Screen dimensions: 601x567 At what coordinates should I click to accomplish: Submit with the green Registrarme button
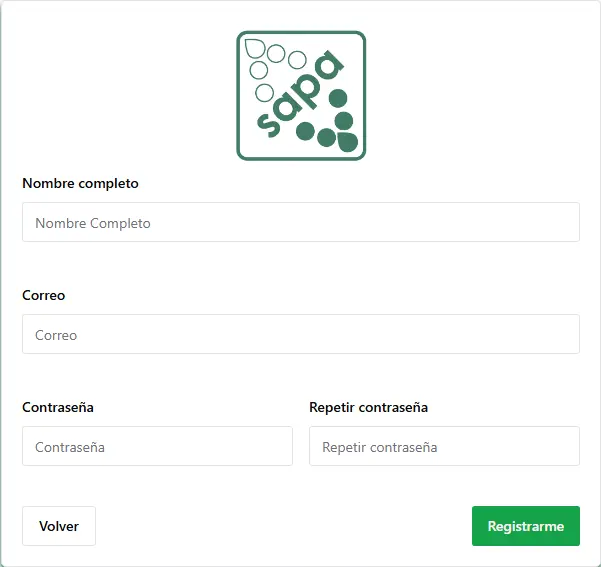click(525, 526)
